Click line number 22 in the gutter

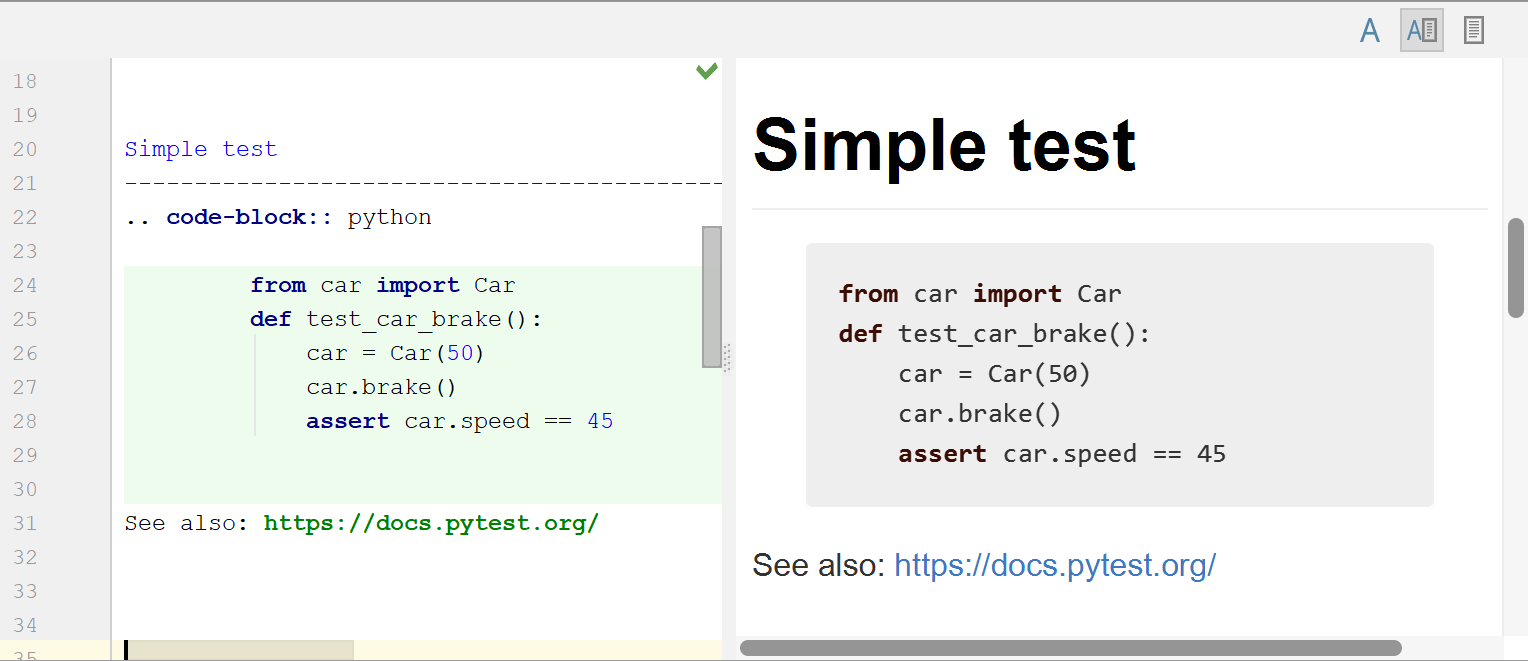click(x=25, y=217)
